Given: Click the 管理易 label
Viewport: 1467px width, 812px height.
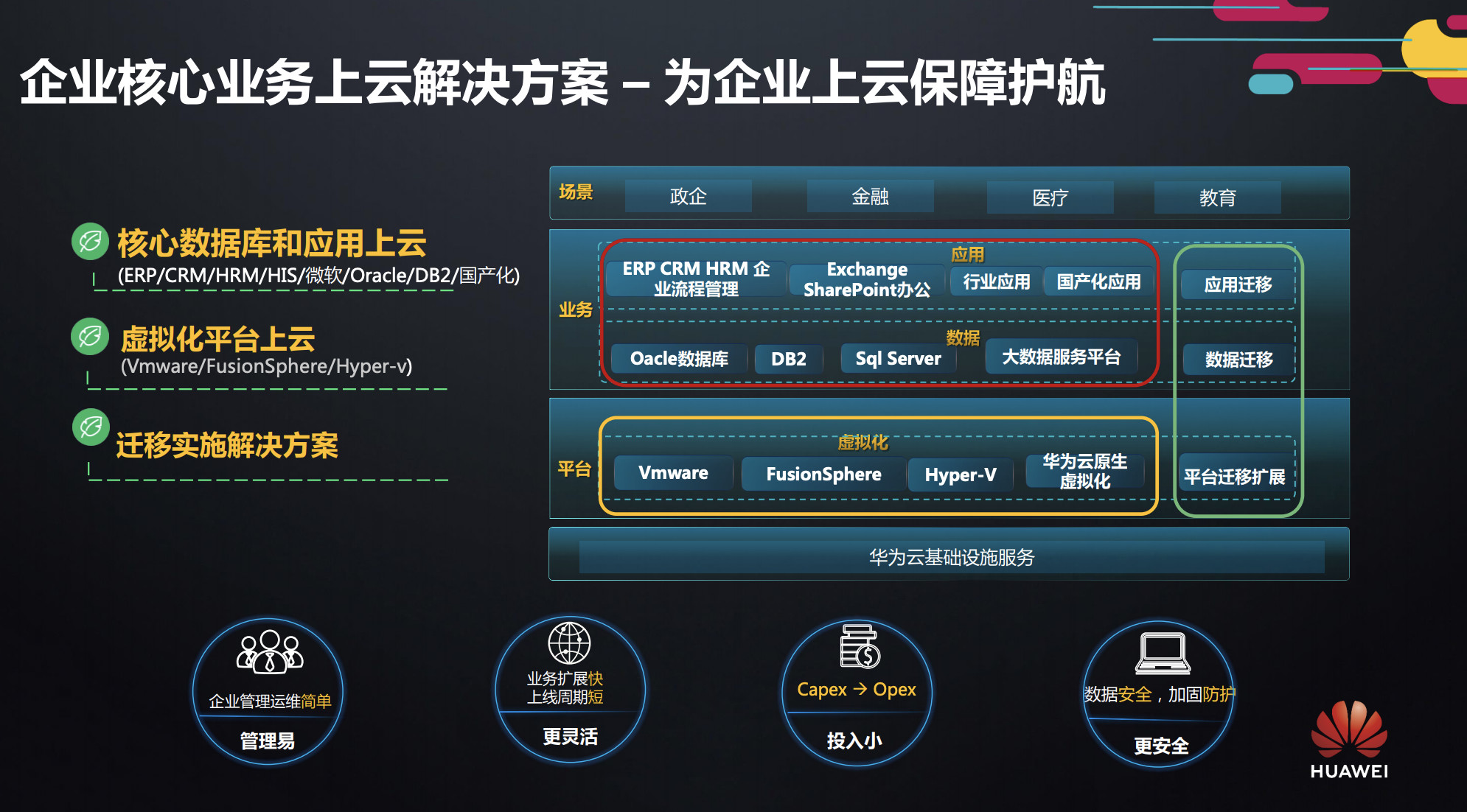Looking at the screenshot, I should click(x=268, y=741).
